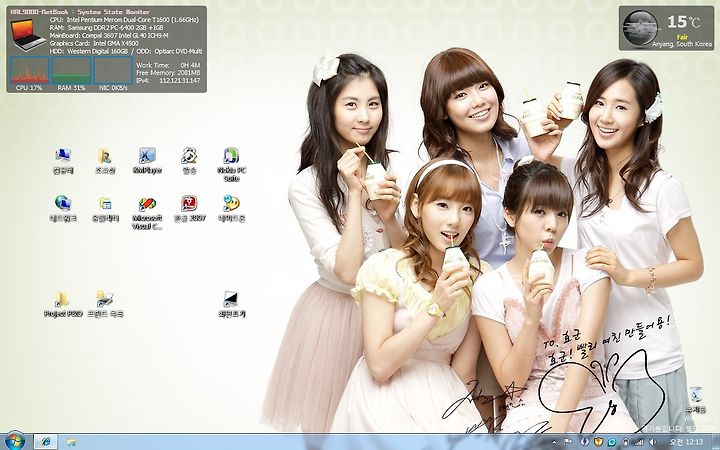Screen dimensions: 720x450
Task: Click the Show Desktop strip
Action: [x=717, y=442]
